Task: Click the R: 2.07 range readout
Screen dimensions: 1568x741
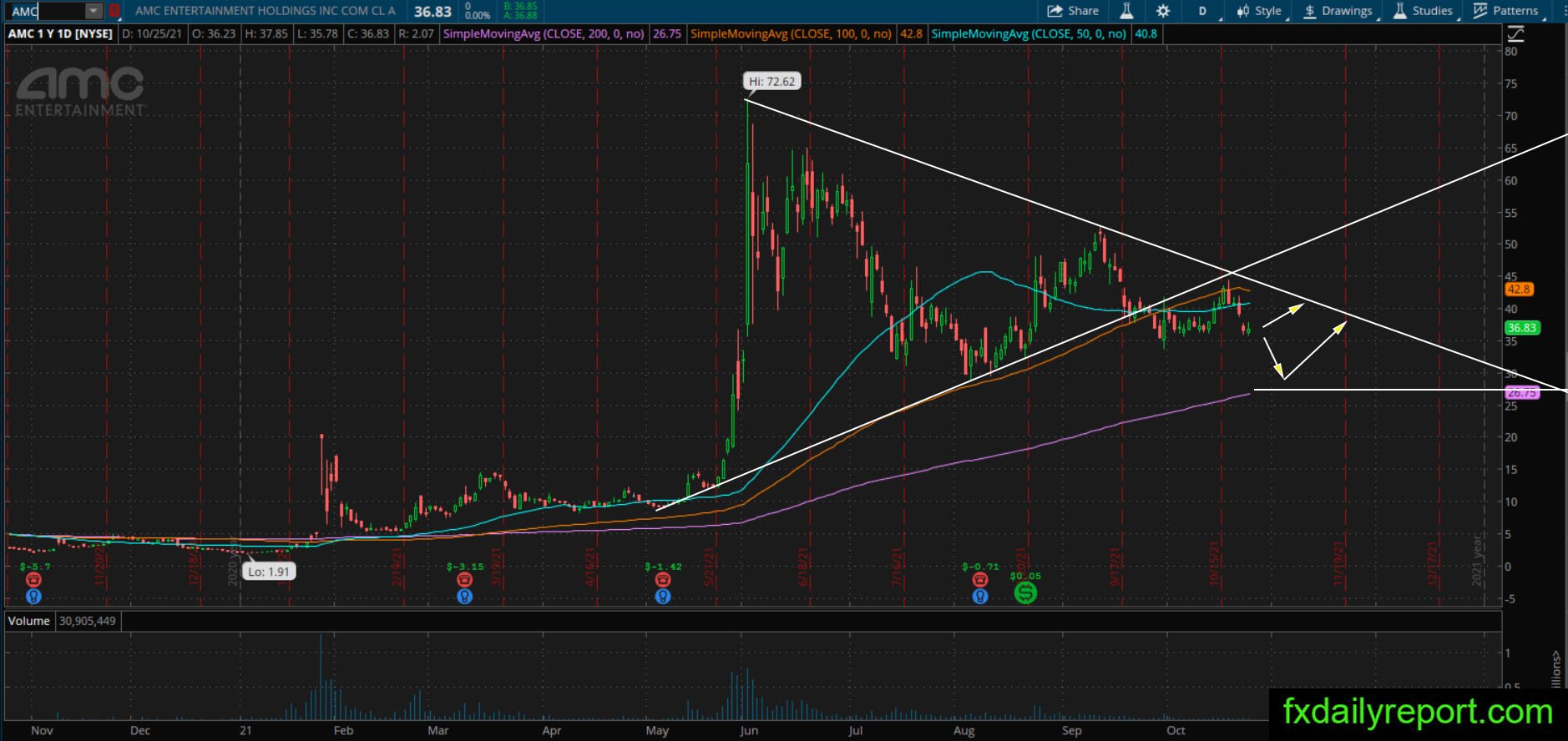Action: pyautogui.click(x=416, y=34)
